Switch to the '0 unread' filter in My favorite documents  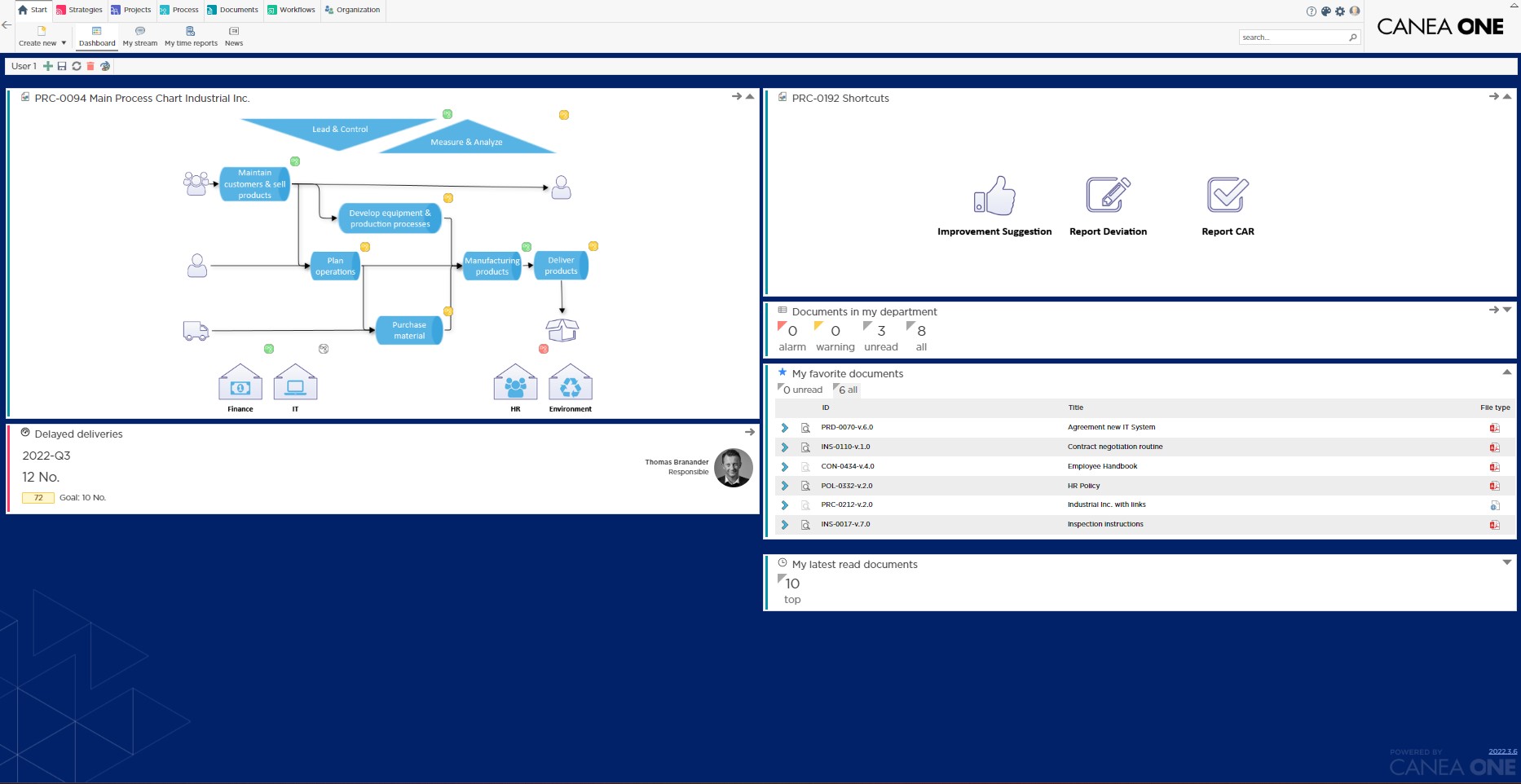(800, 390)
